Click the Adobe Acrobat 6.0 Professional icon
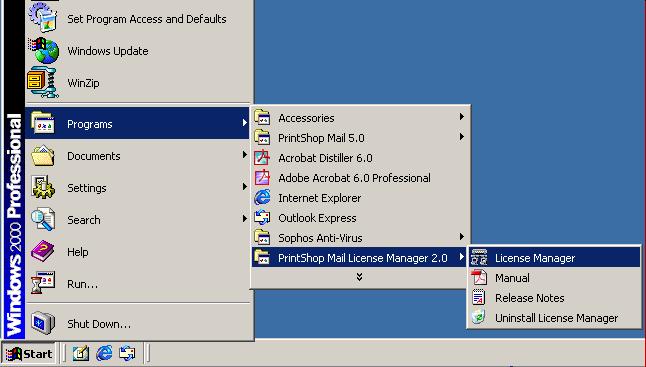The height and width of the screenshot is (367, 646). (262, 178)
